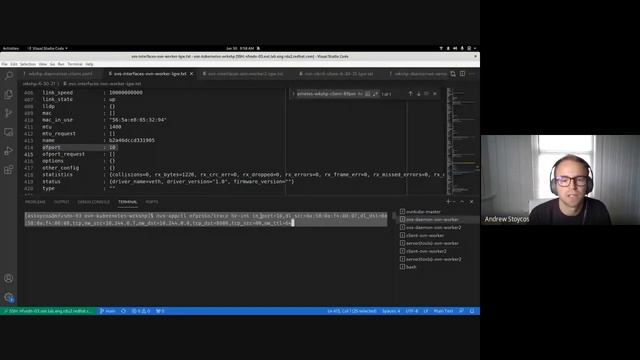Toggle Use Regular Expression in Find widget
This screenshot has width=640, height=360.
[375, 94]
